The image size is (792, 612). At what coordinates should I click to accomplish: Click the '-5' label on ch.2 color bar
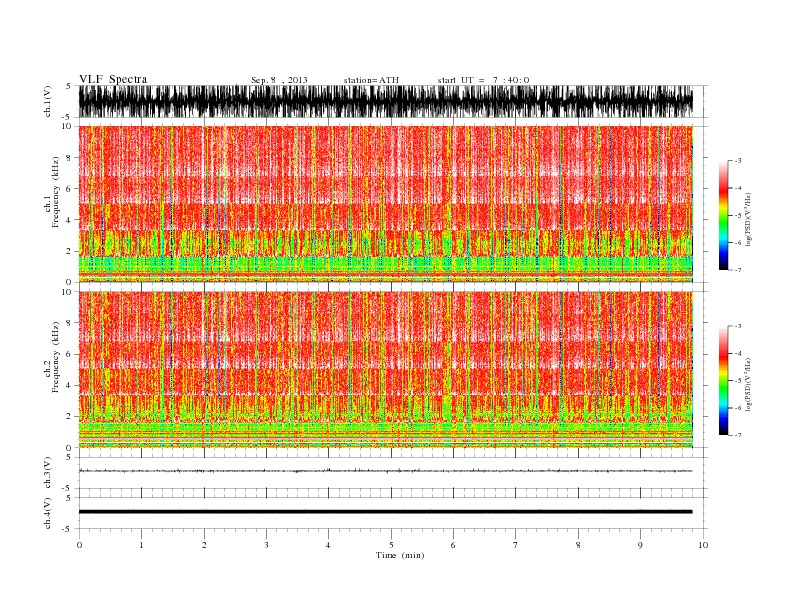click(x=737, y=381)
